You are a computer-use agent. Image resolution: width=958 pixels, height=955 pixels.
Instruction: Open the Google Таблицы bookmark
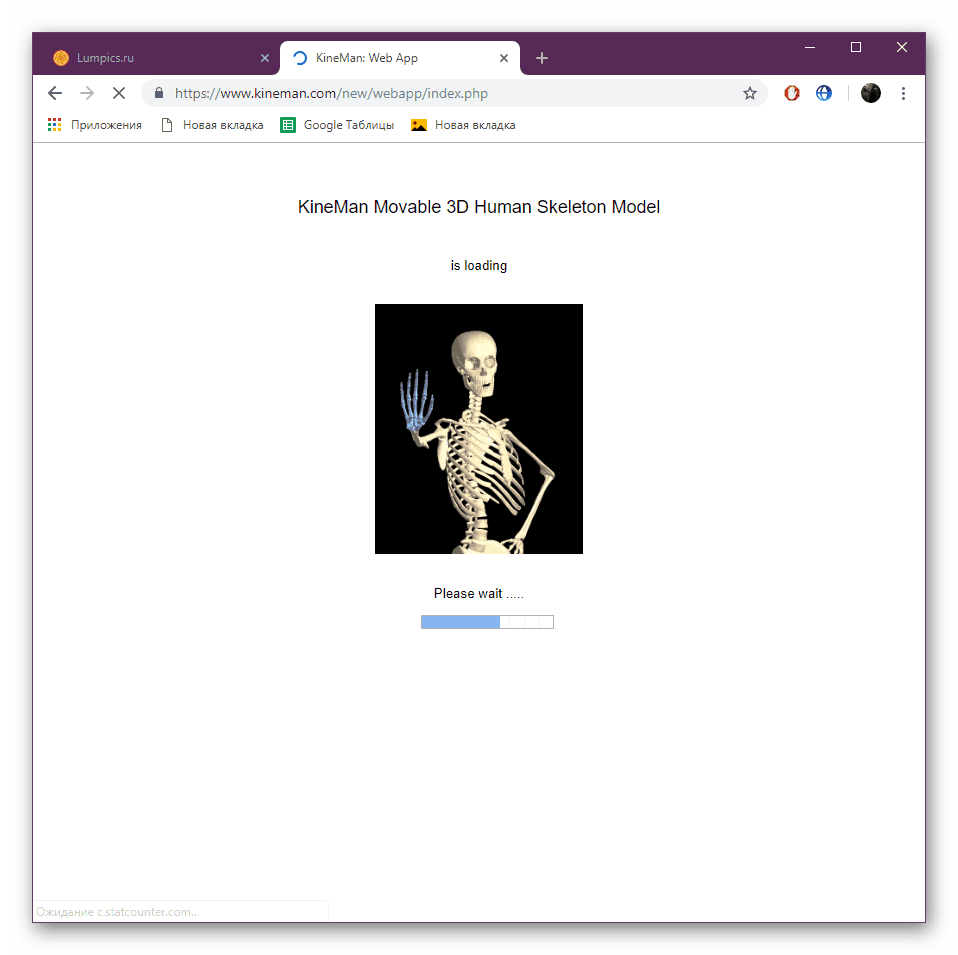point(337,125)
